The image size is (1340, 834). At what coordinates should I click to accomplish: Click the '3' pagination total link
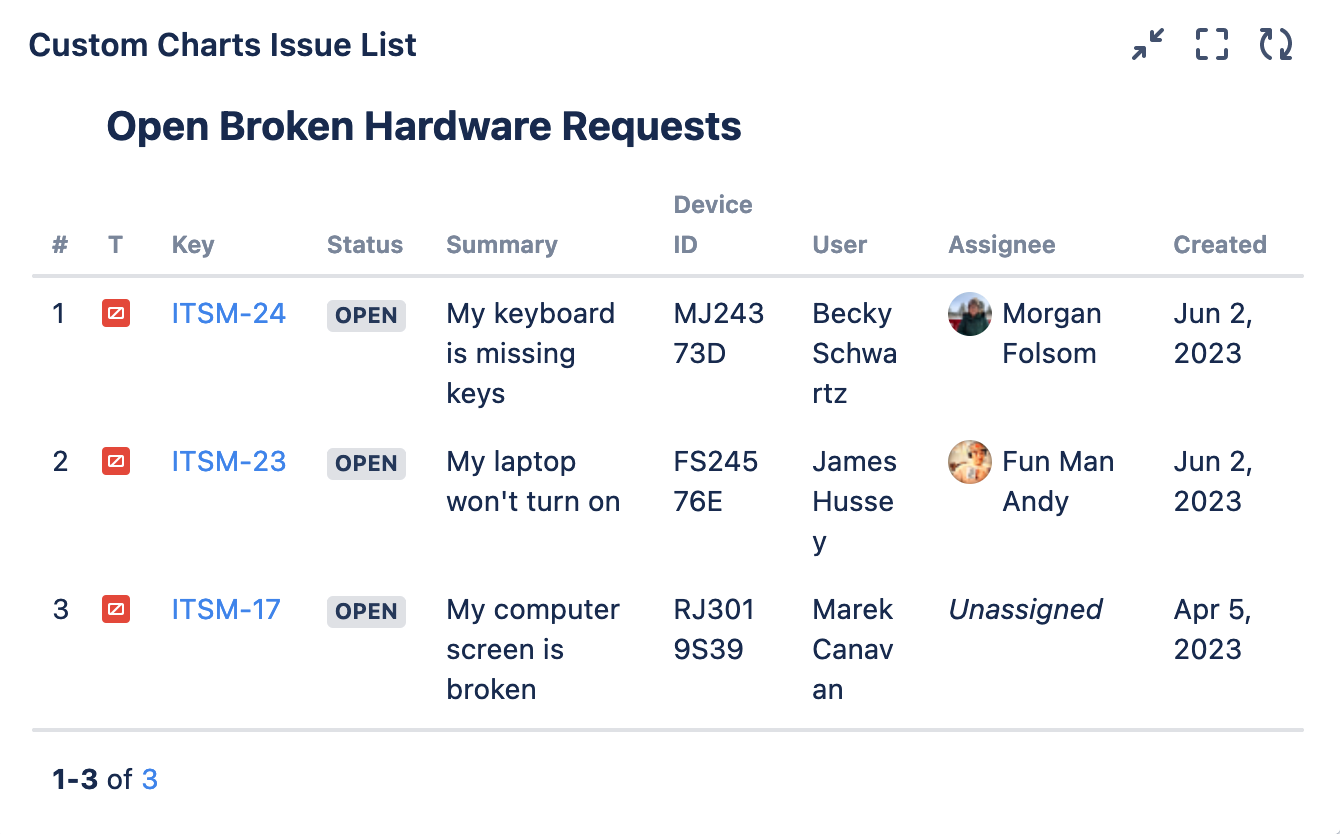pos(150,779)
